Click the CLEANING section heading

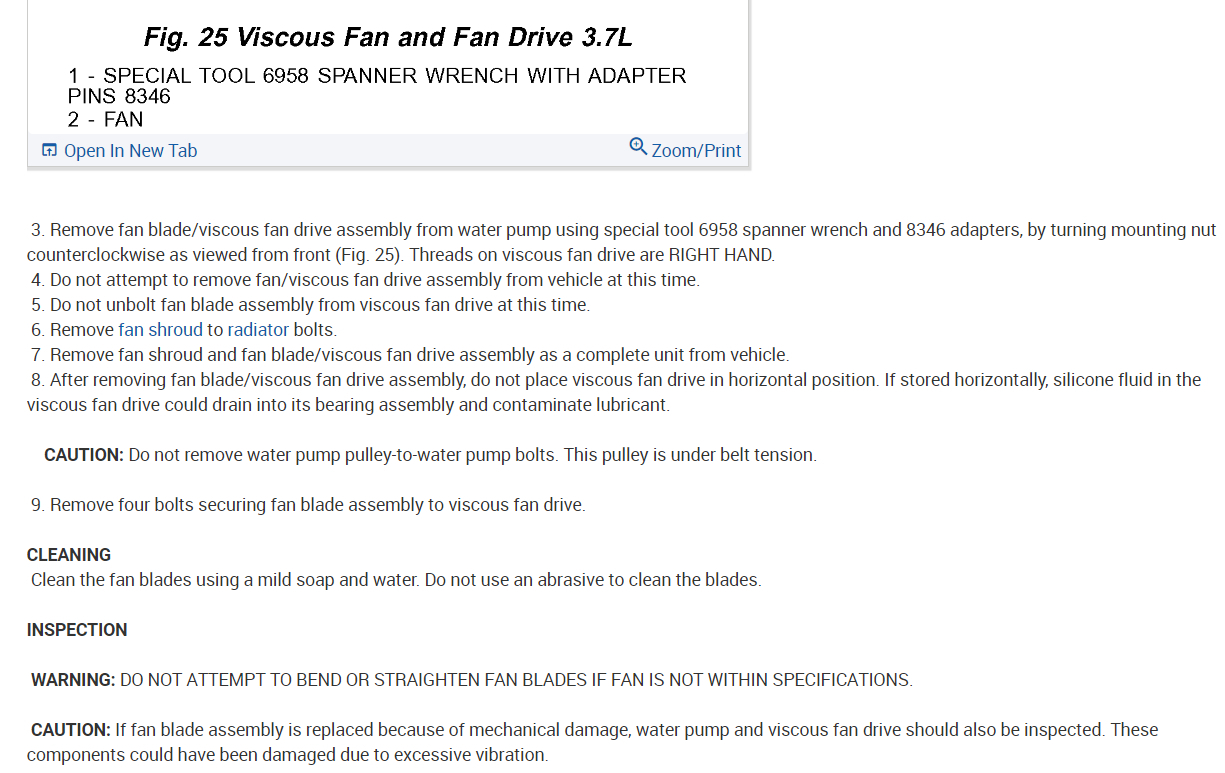(x=69, y=555)
